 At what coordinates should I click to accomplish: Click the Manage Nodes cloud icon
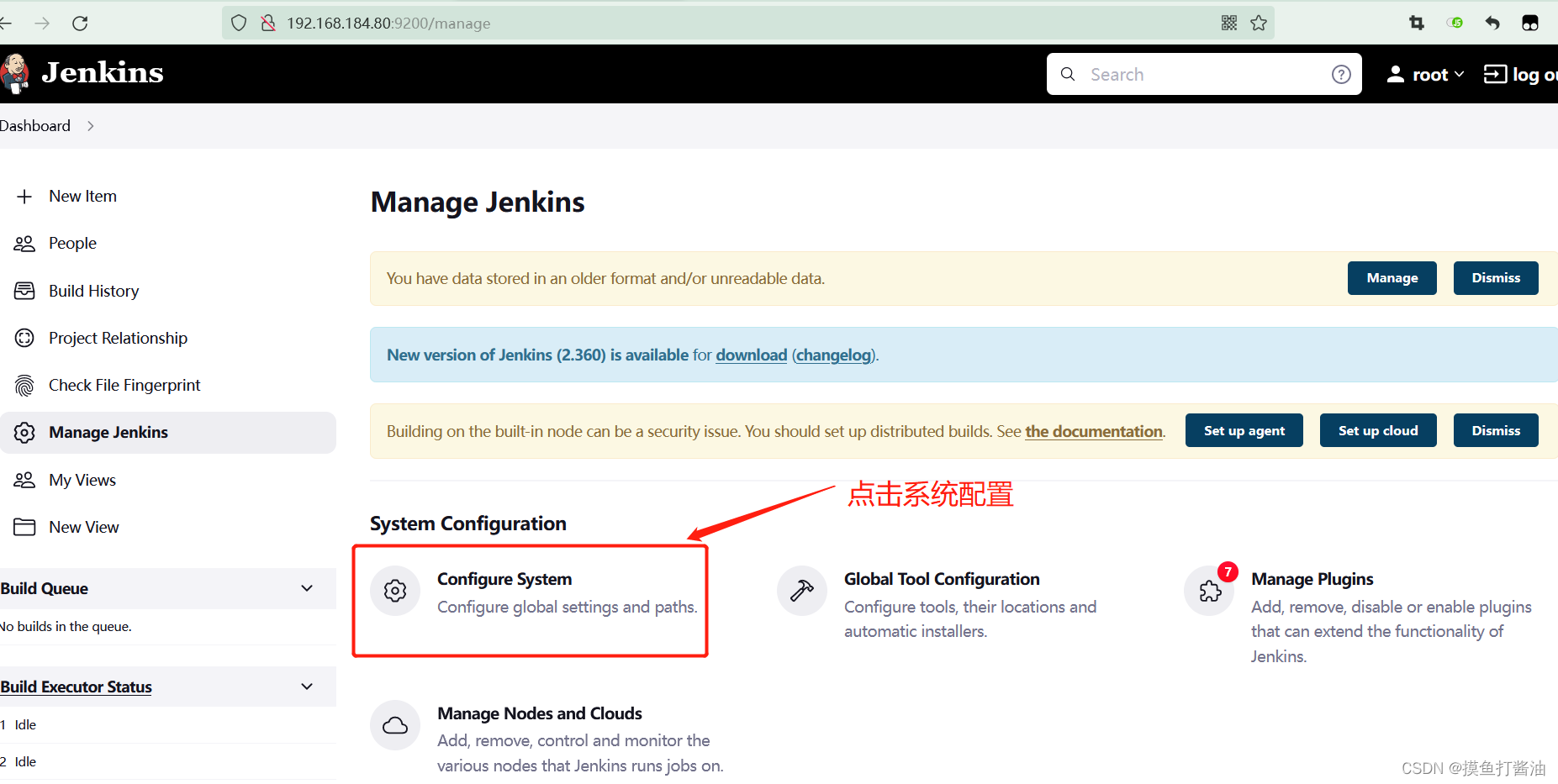395,725
